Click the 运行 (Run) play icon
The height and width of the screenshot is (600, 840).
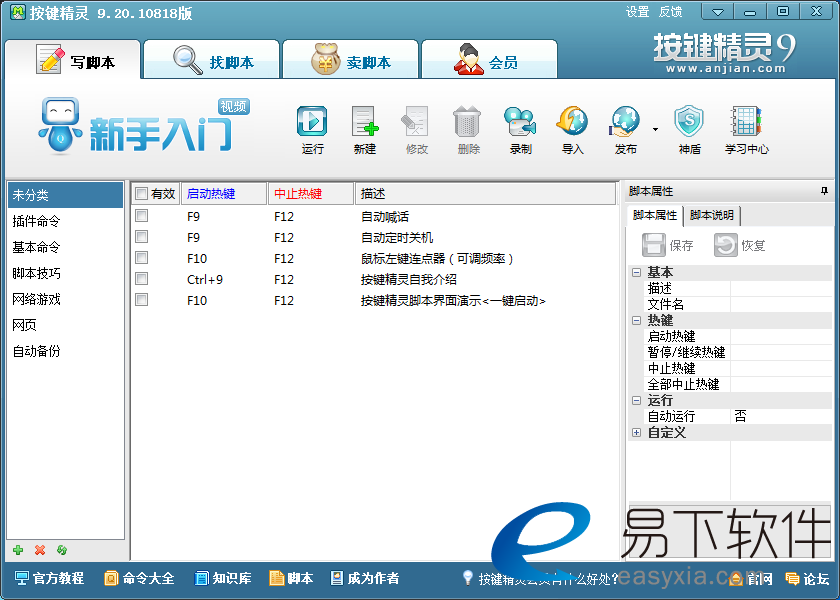click(312, 121)
